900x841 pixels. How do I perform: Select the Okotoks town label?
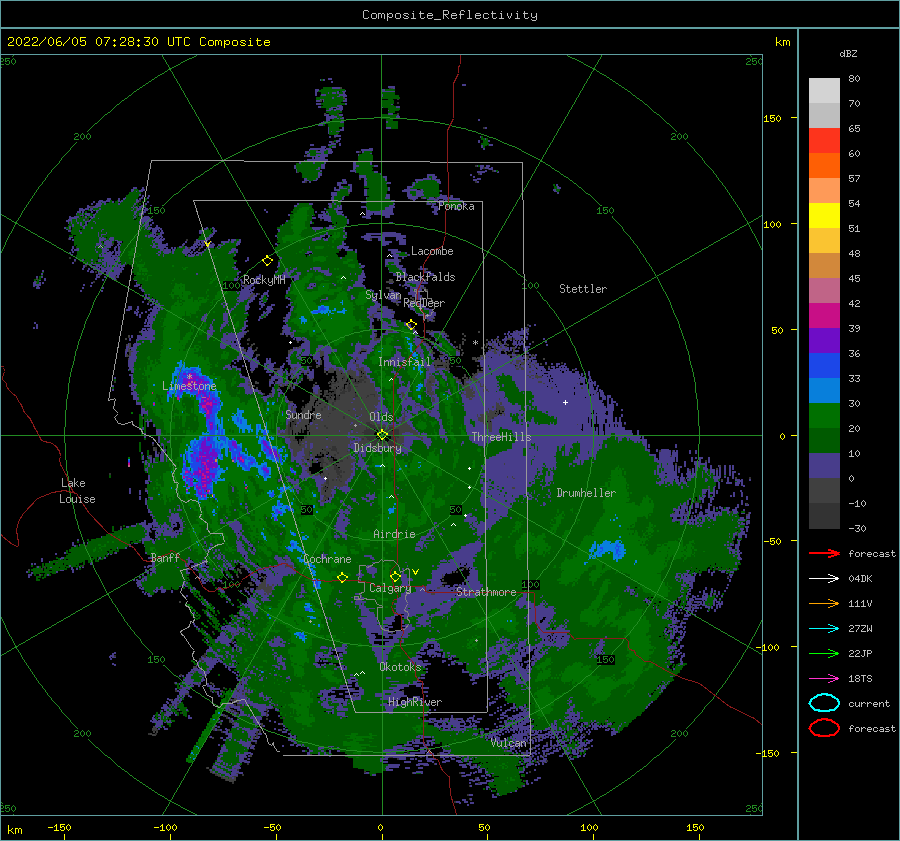click(x=400, y=666)
